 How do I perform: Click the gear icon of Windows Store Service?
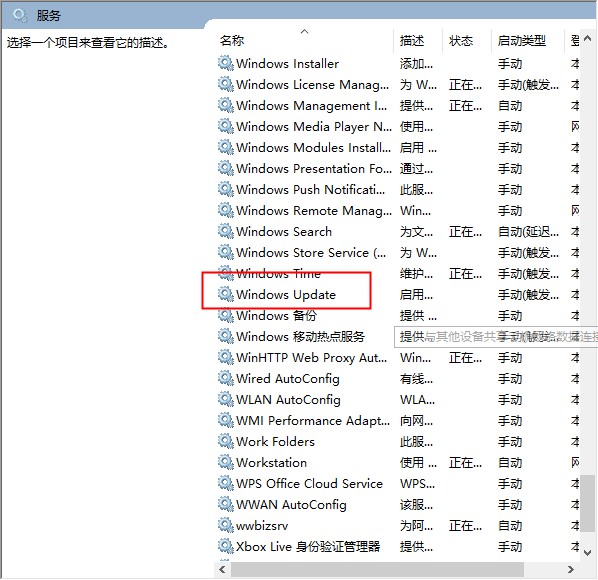(225, 252)
